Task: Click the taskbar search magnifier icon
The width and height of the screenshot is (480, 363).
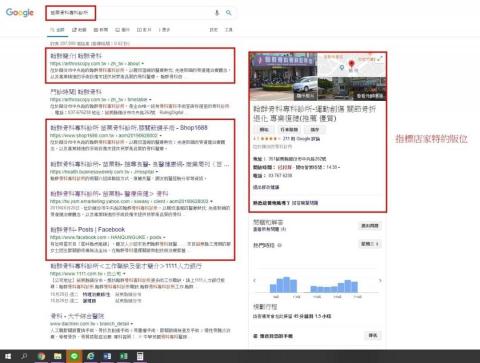Action: [24, 356]
